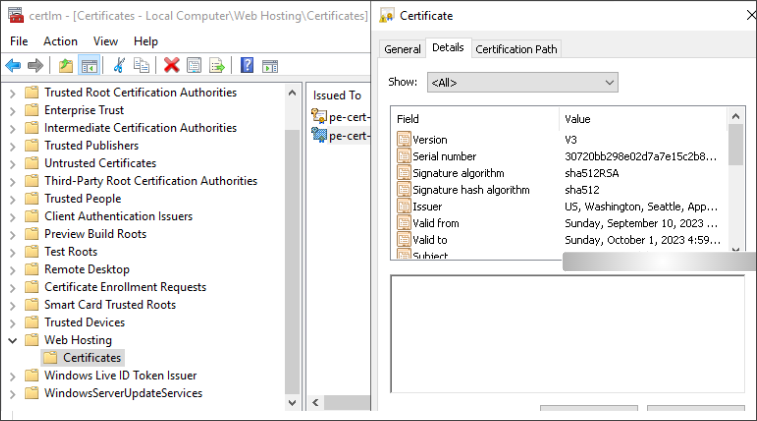Switch to the General tab
The height and width of the screenshot is (421, 757).
(x=402, y=49)
